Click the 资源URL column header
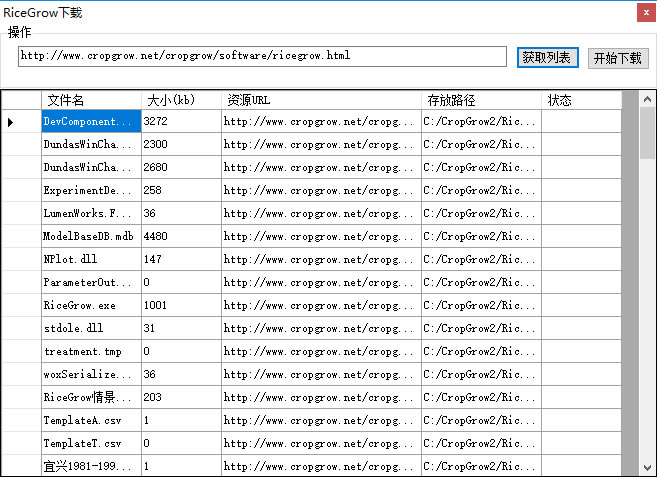Screen dimensions: 657x477 click(321, 100)
